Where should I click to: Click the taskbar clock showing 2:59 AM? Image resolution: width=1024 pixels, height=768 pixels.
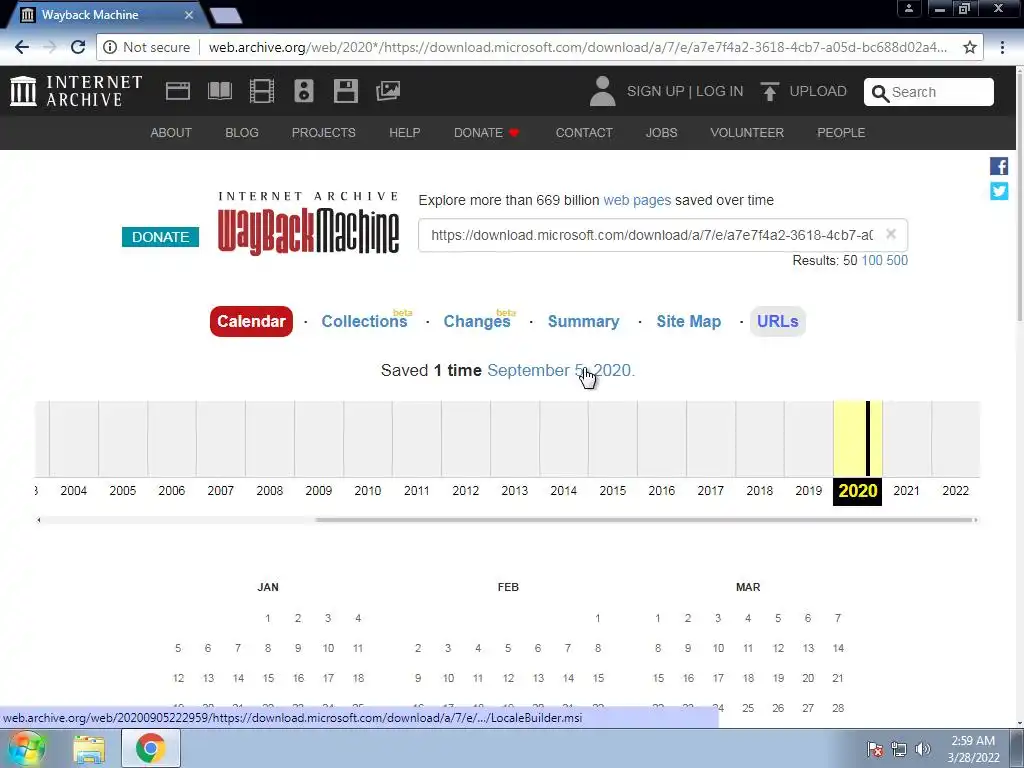pyautogui.click(x=973, y=749)
